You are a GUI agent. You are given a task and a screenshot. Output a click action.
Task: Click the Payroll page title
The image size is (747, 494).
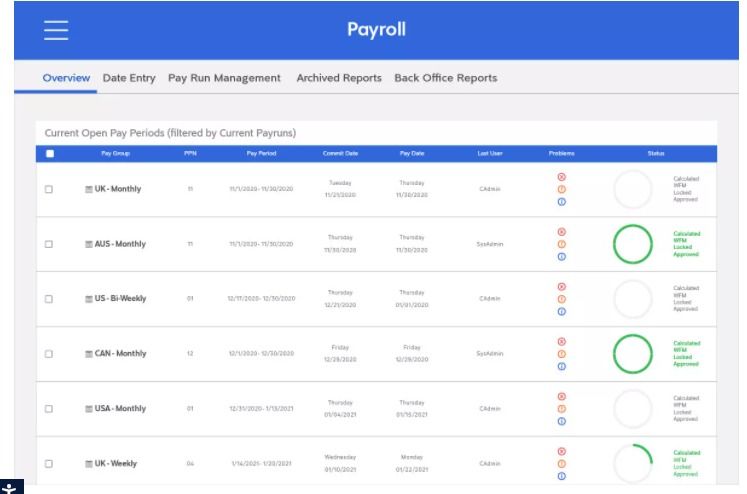376,30
